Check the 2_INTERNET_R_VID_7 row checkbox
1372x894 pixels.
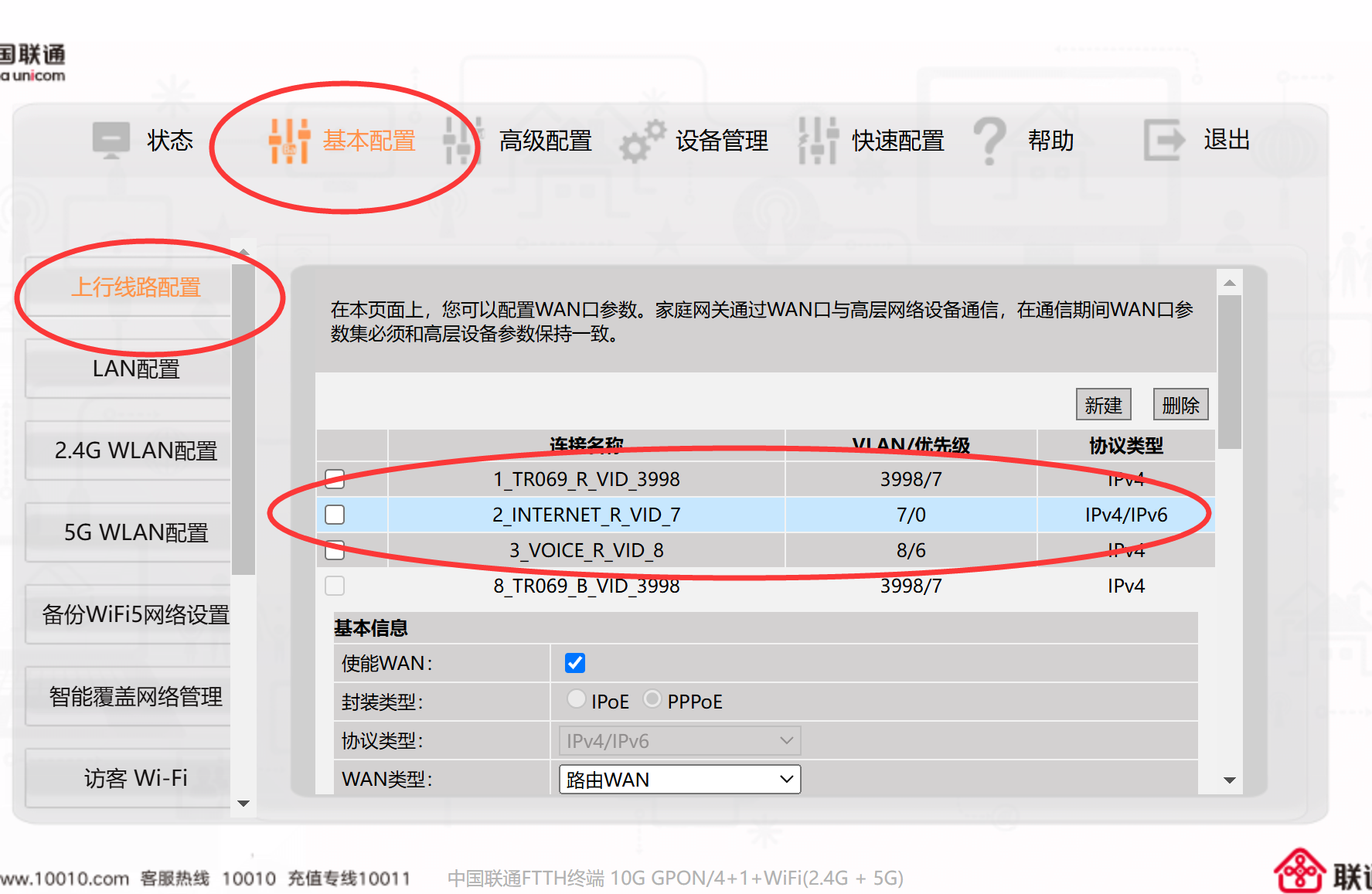[334, 514]
